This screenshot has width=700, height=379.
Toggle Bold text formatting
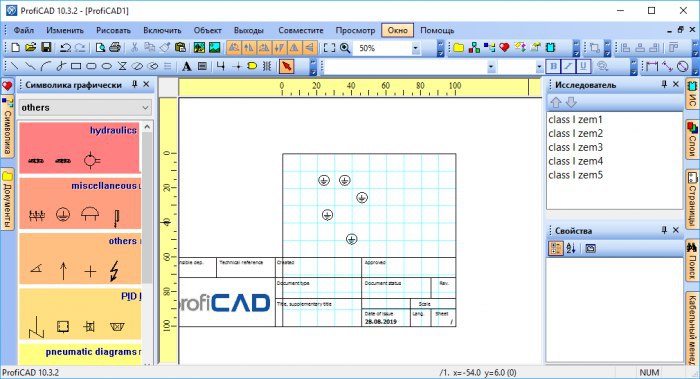pos(553,67)
